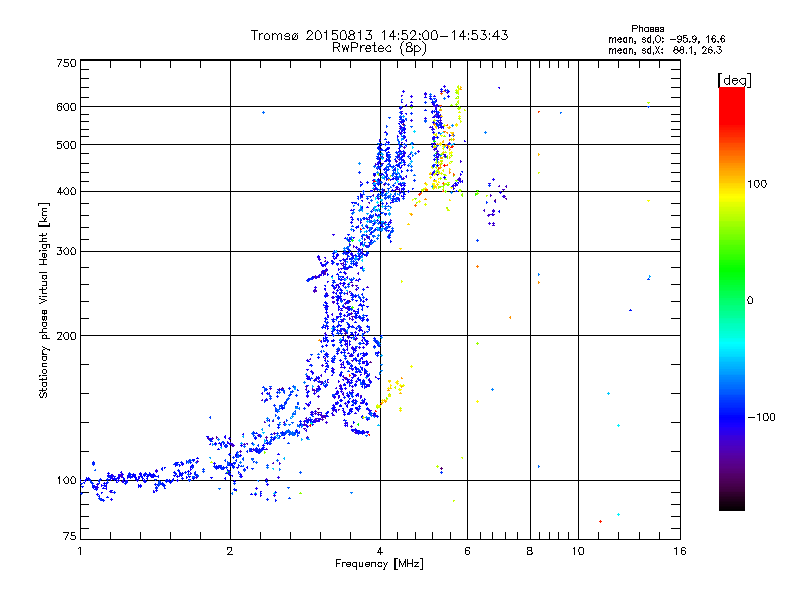Click the colorbar tick label '0'

pos(749,301)
